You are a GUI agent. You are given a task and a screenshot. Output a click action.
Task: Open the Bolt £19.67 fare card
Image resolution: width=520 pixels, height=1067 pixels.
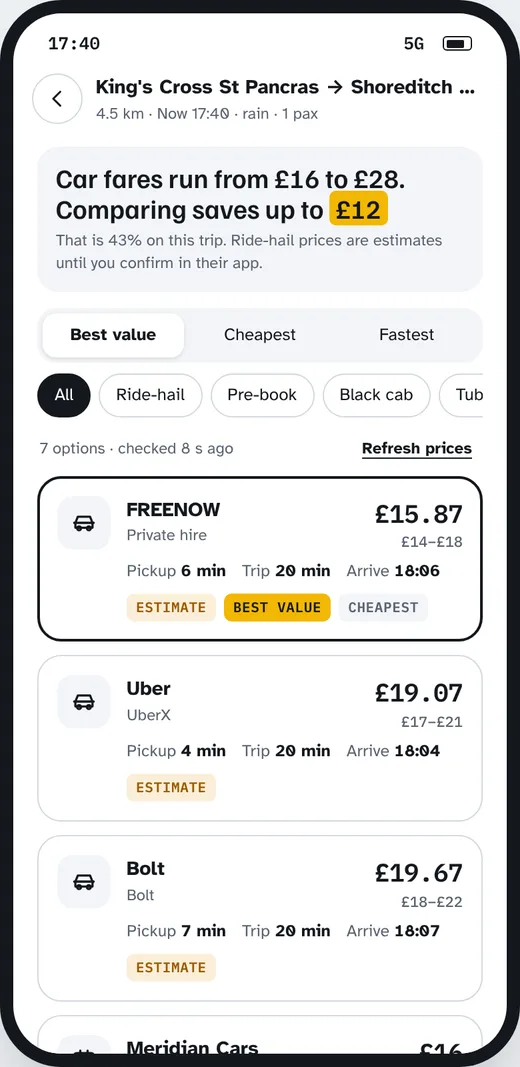pos(260,918)
